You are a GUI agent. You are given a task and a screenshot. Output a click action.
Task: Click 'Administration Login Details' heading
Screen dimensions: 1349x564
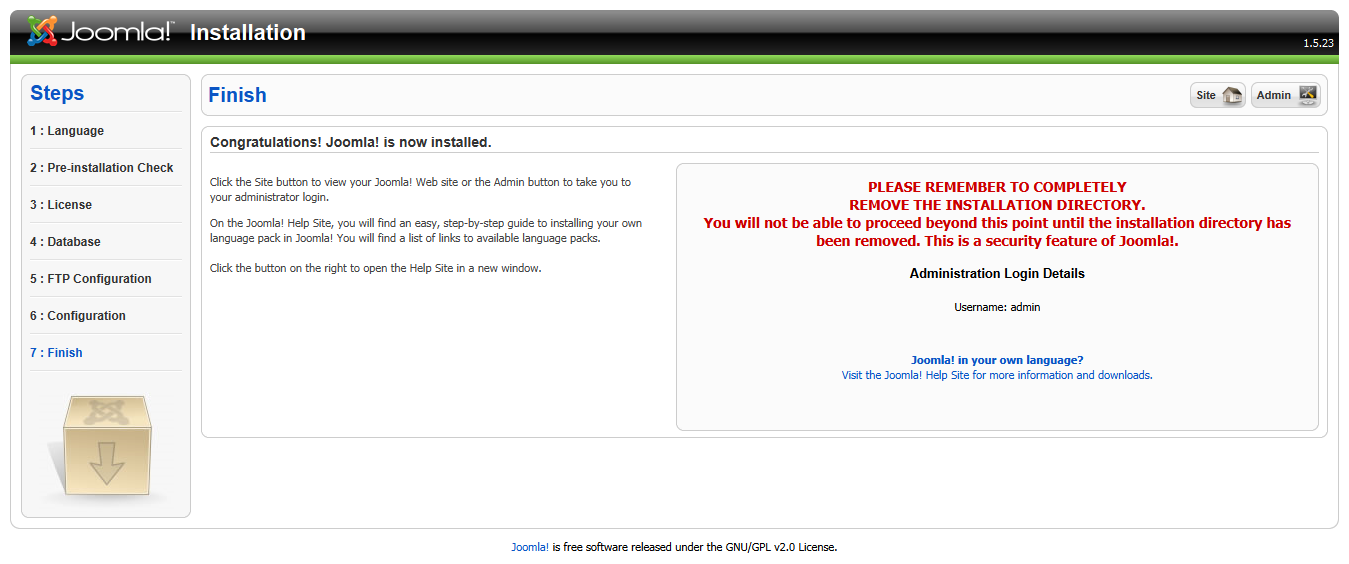click(x=997, y=273)
